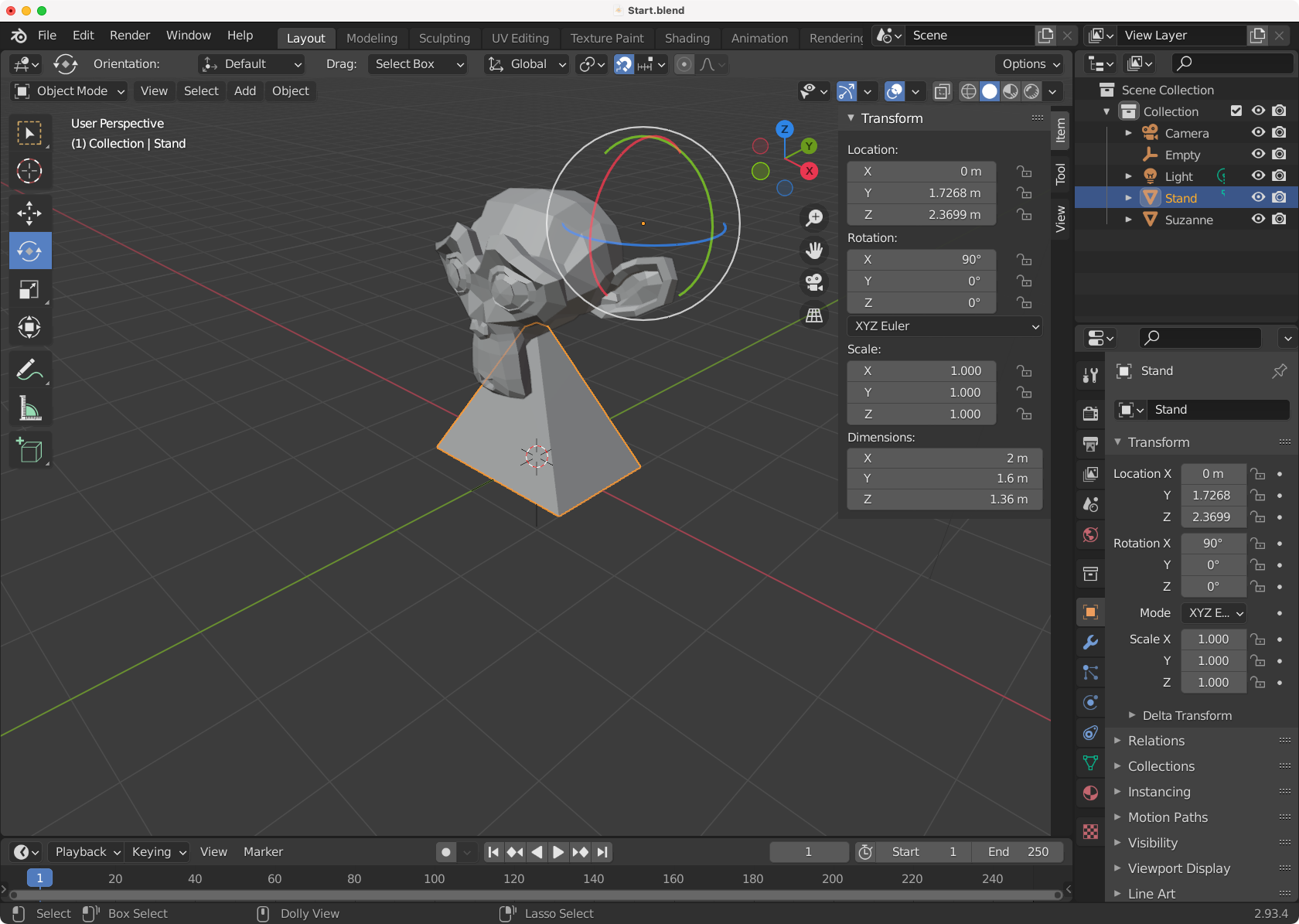Viewport: 1299px width, 924px height.
Task: Toggle camera view in viewport
Action: click(x=814, y=282)
